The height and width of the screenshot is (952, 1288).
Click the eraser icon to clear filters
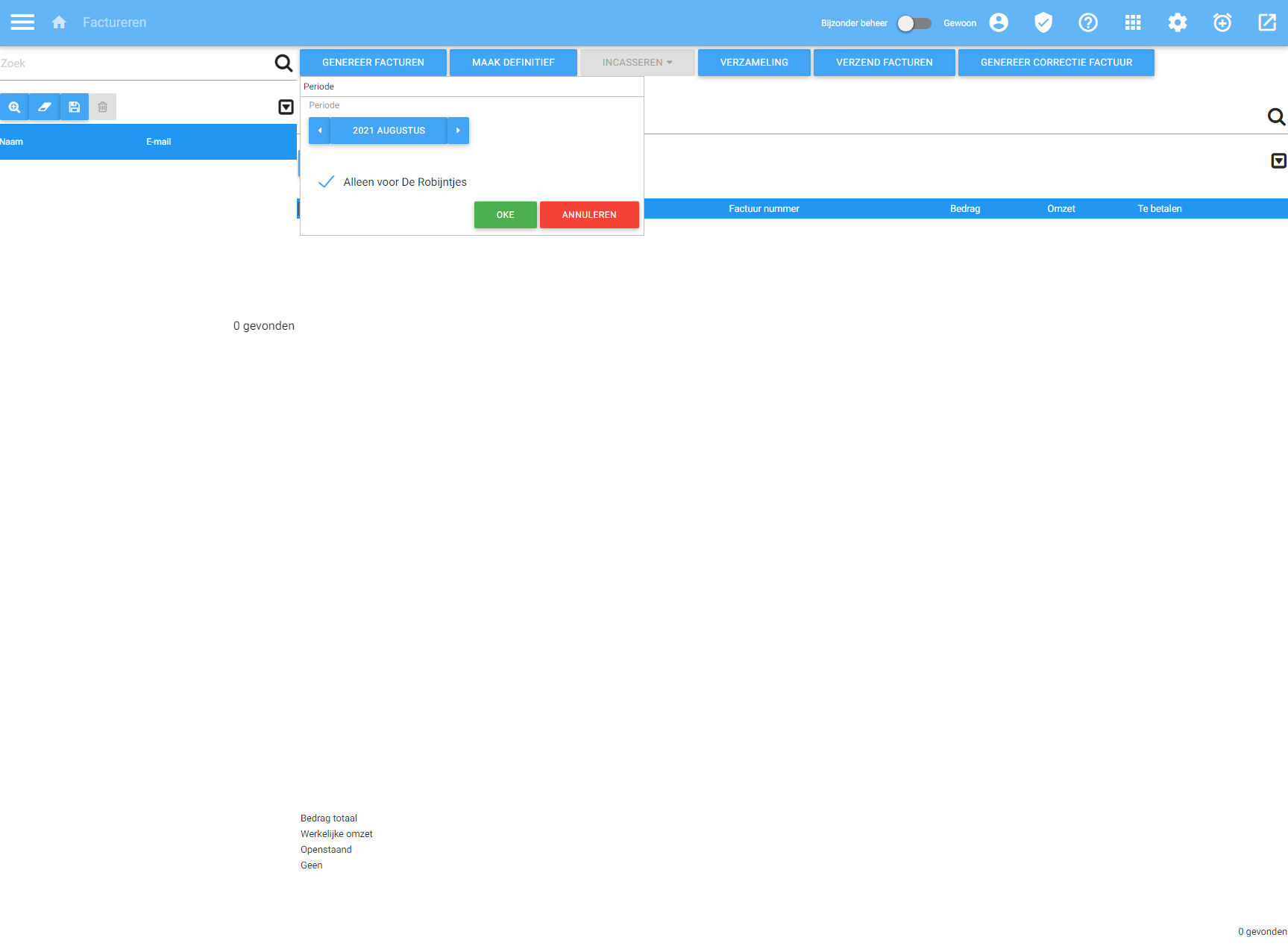coord(44,106)
